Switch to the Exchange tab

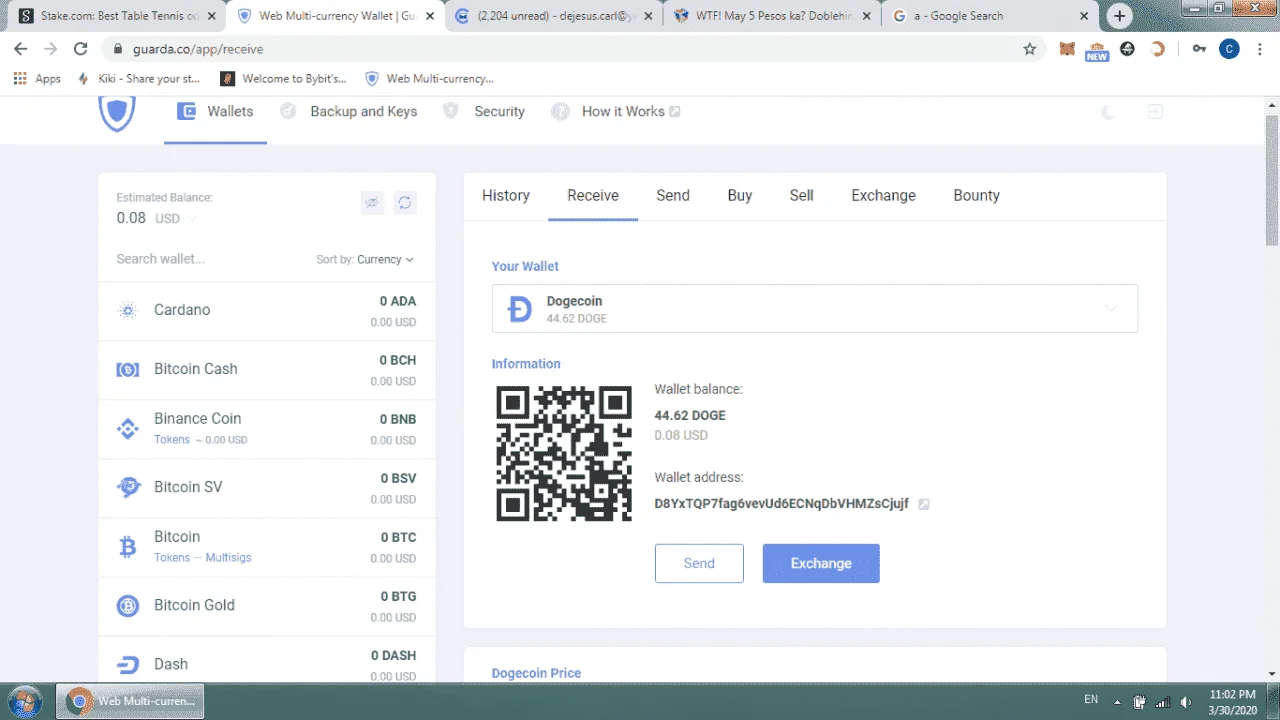884,195
